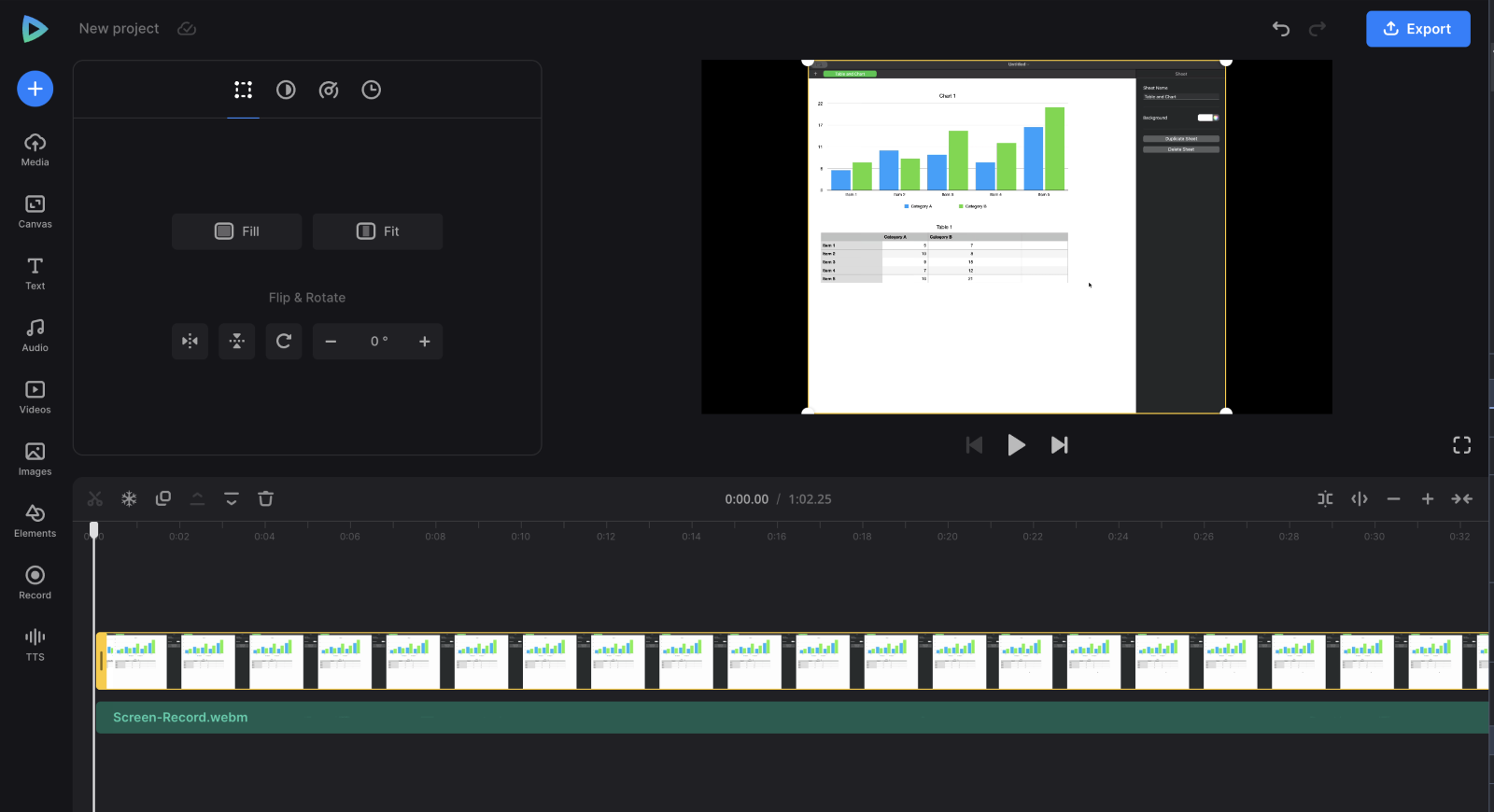Duplicate the selected clip
The width and height of the screenshot is (1494, 812).
click(x=163, y=499)
